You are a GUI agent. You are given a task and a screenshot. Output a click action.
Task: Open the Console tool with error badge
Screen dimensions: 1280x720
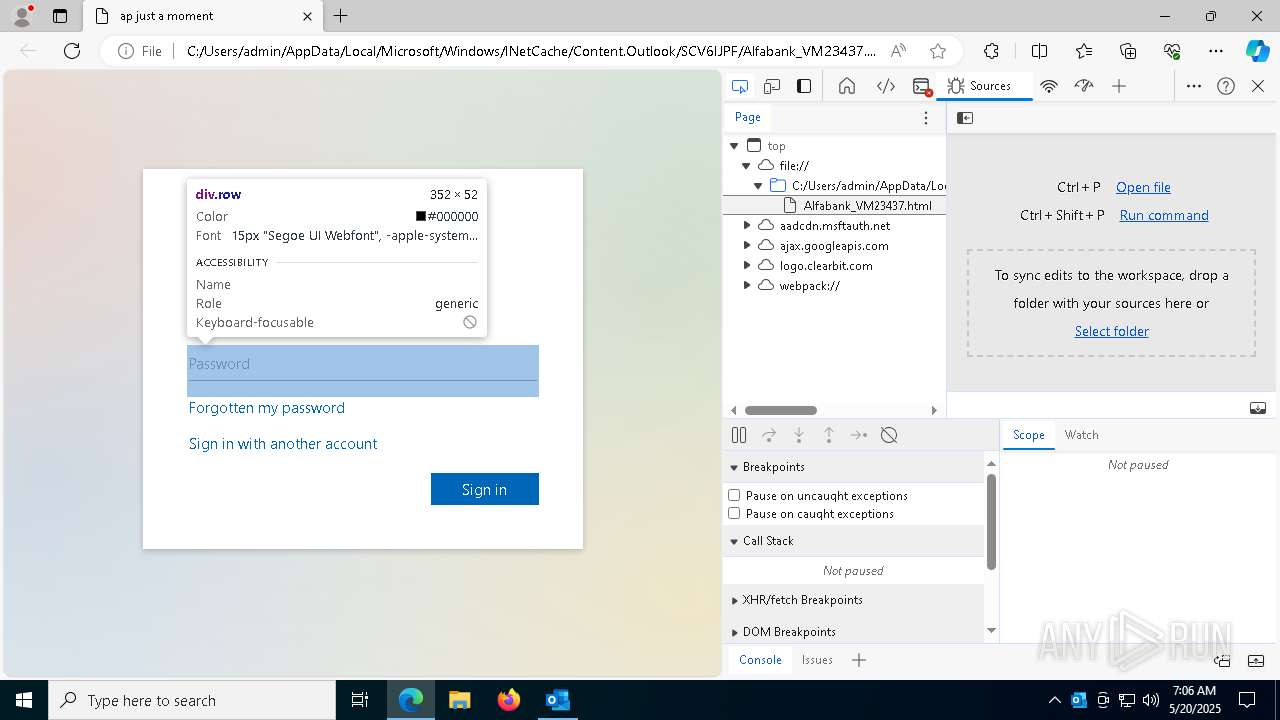coord(923,86)
